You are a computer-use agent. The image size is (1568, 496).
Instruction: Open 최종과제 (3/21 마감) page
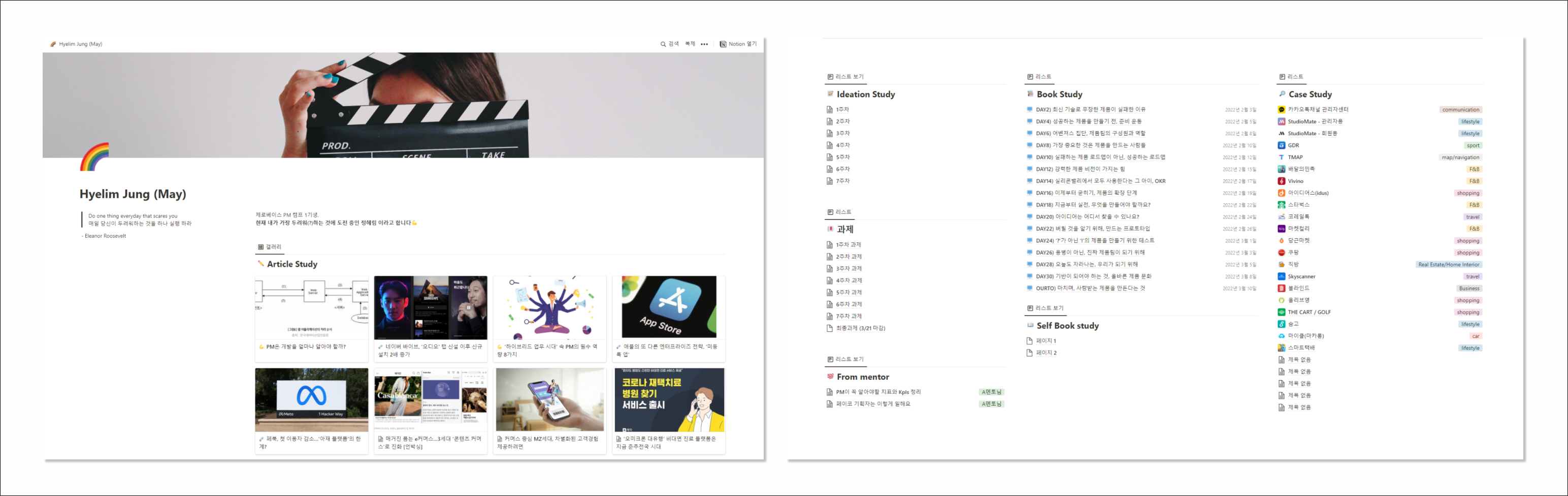tap(860, 328)
